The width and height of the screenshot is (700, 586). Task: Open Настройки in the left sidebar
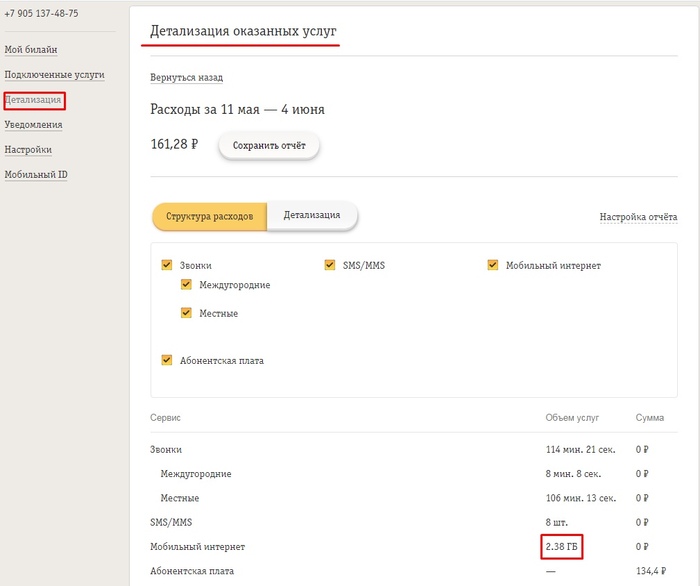28,150
